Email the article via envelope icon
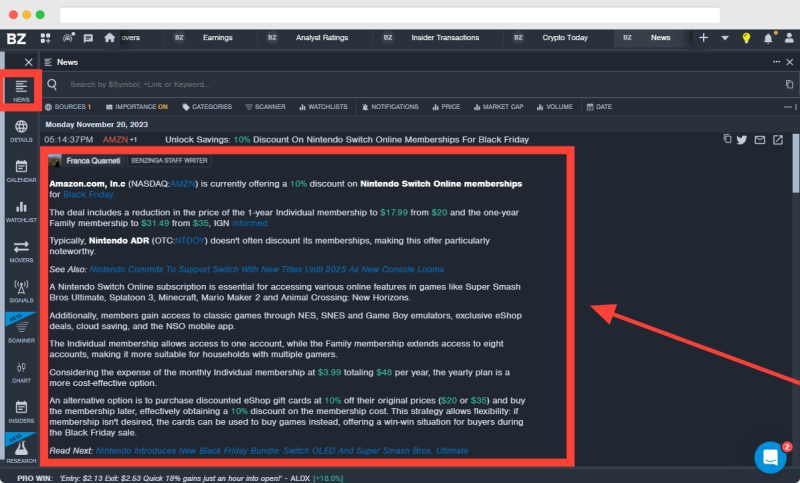This screenshot has height=483, width=800. [x=760, y=140]
